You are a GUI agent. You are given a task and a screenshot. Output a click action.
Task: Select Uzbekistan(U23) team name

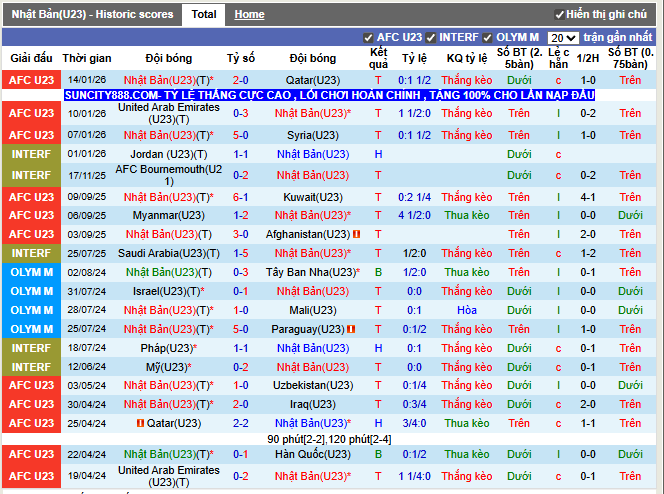pyautogui.click(x=313, y=385)
